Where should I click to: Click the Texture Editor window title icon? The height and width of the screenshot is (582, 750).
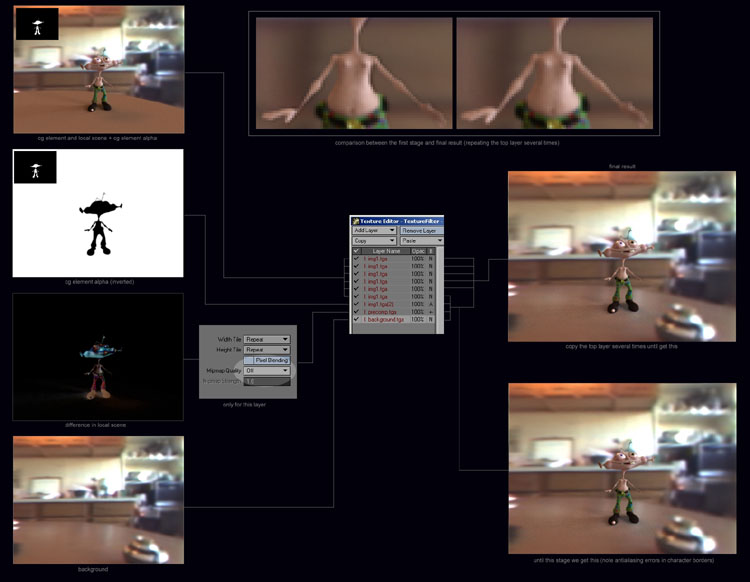[x=355, y=221]
